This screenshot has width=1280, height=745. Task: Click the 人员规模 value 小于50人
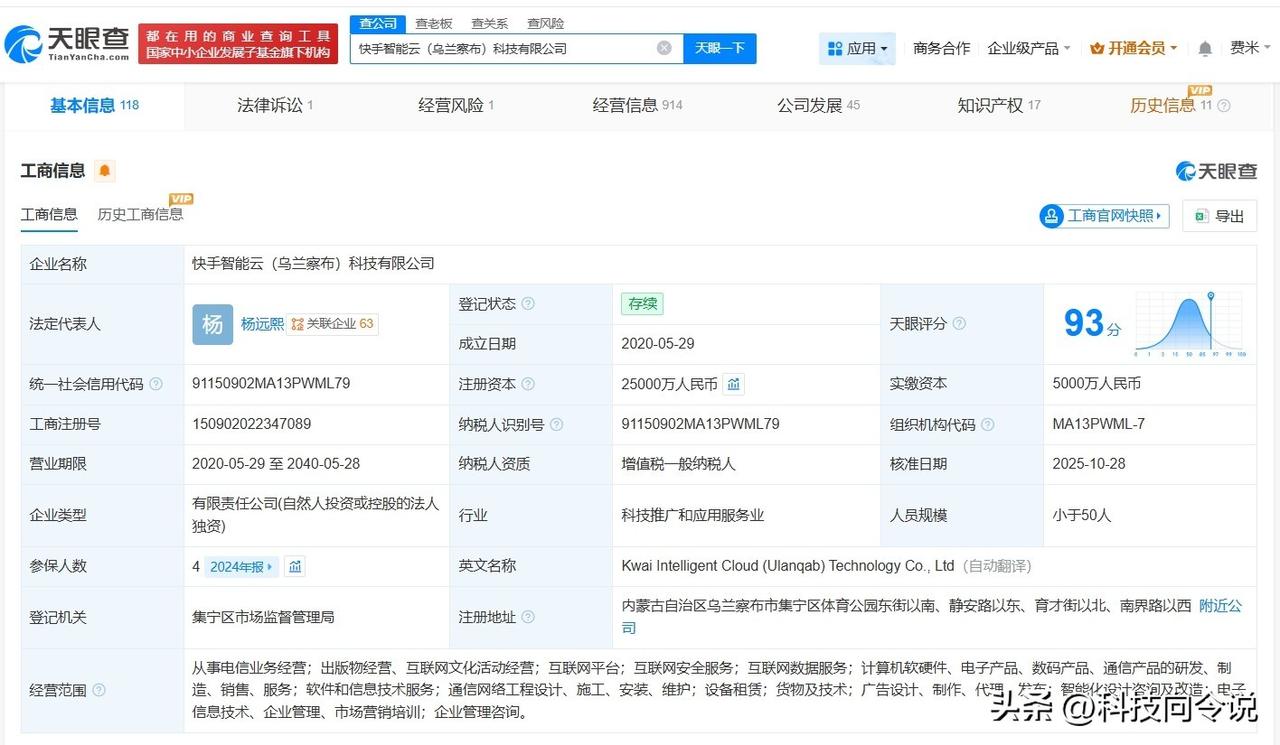pos(1082,516)
